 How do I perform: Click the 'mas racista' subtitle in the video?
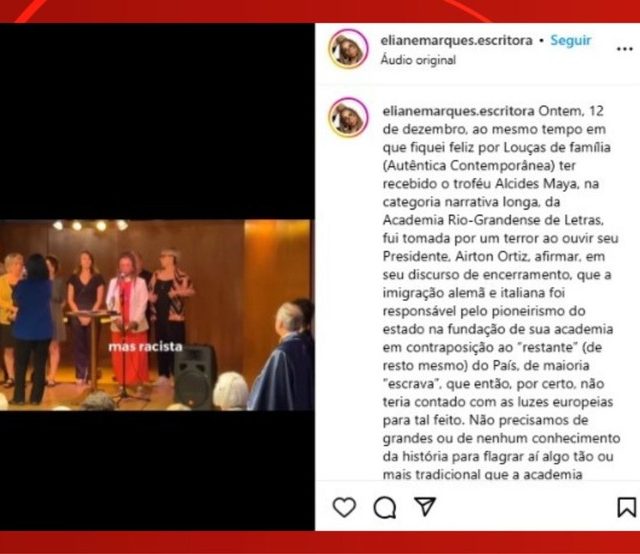[145, 347]
